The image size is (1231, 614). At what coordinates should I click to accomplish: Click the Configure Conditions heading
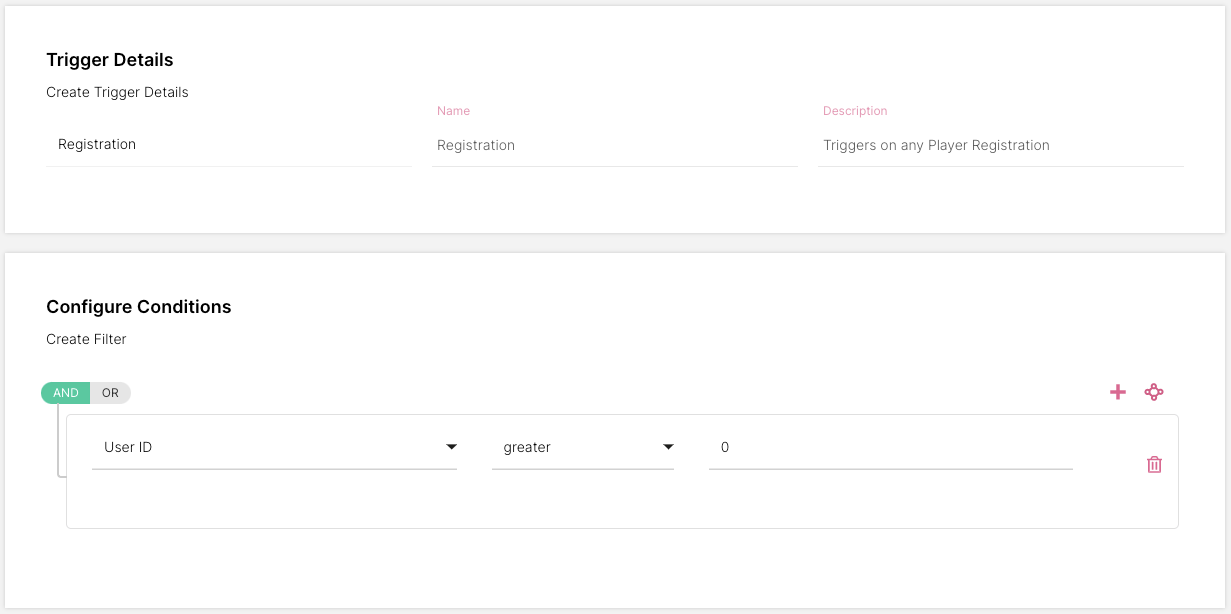pyautogui.click(x=139, y=307)
